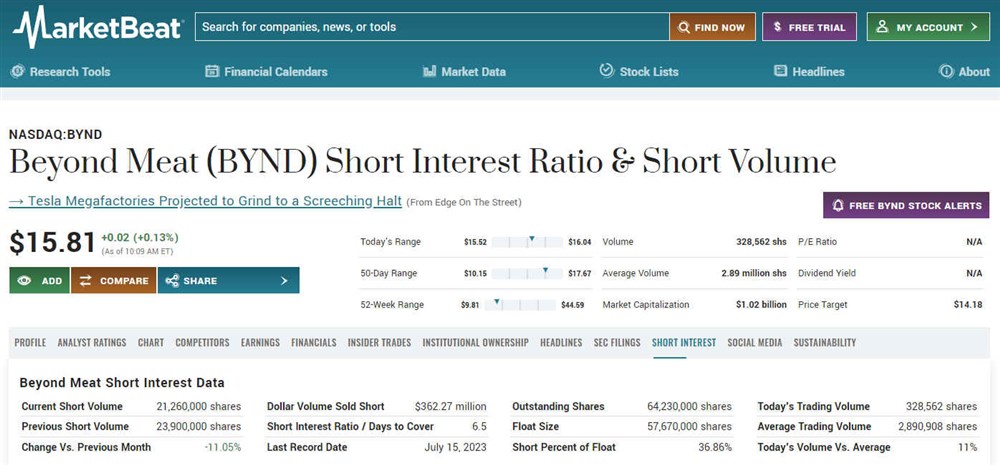Click the user icon on My Account
1000x465 pixels.
click(x=883, y=27)
